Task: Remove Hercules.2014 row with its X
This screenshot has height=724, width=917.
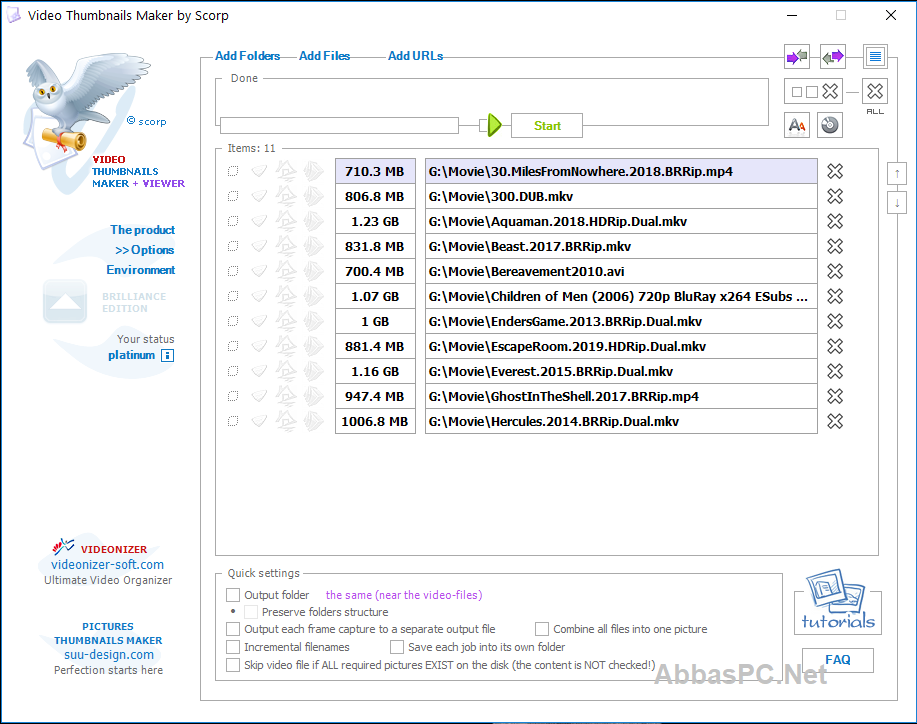Action: tap(835, 421)
